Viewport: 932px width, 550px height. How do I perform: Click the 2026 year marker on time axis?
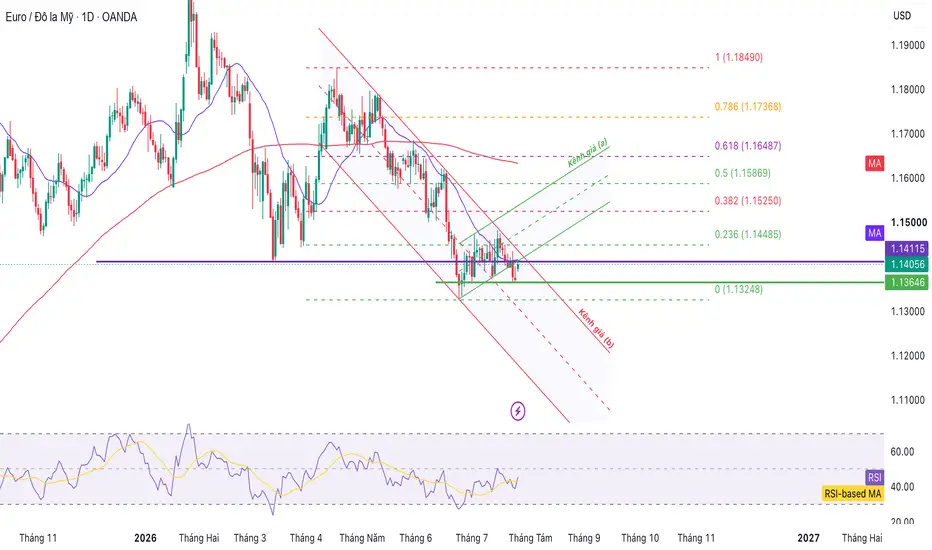click(145, 538)
